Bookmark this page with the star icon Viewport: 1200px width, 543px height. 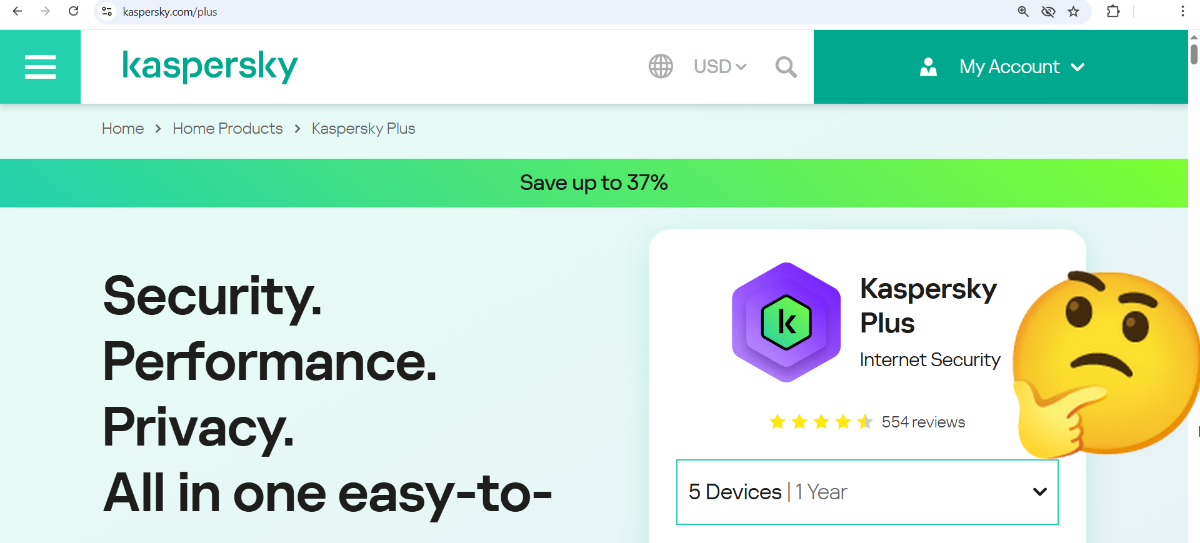[1073, 12]
